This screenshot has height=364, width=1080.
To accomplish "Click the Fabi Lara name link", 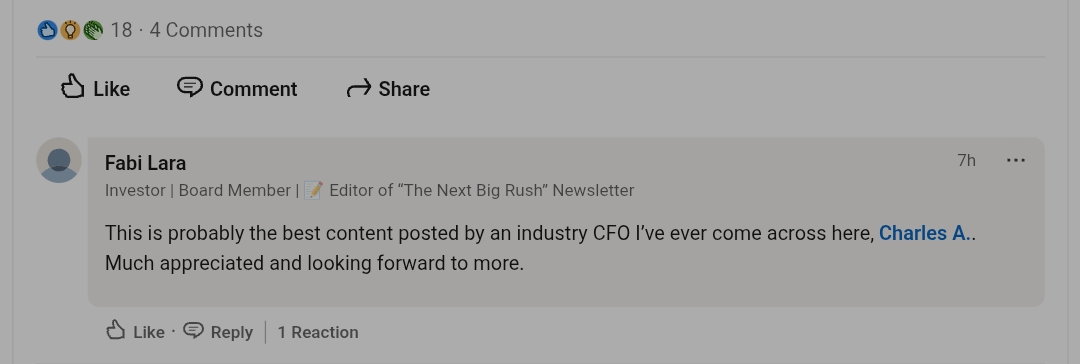I will [x=145, y=163].
